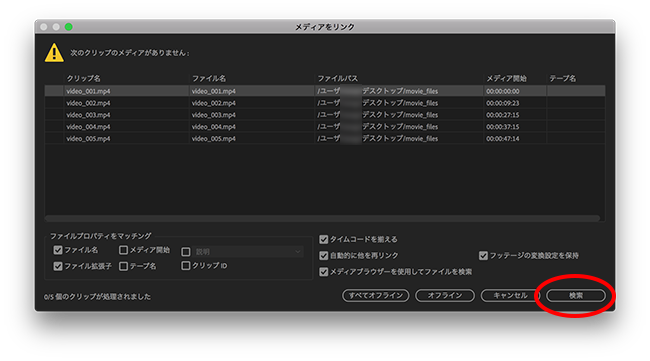This screenshot has width=650, height=361.
Task: Select clip row video_003.mp4
Action: 325,115
